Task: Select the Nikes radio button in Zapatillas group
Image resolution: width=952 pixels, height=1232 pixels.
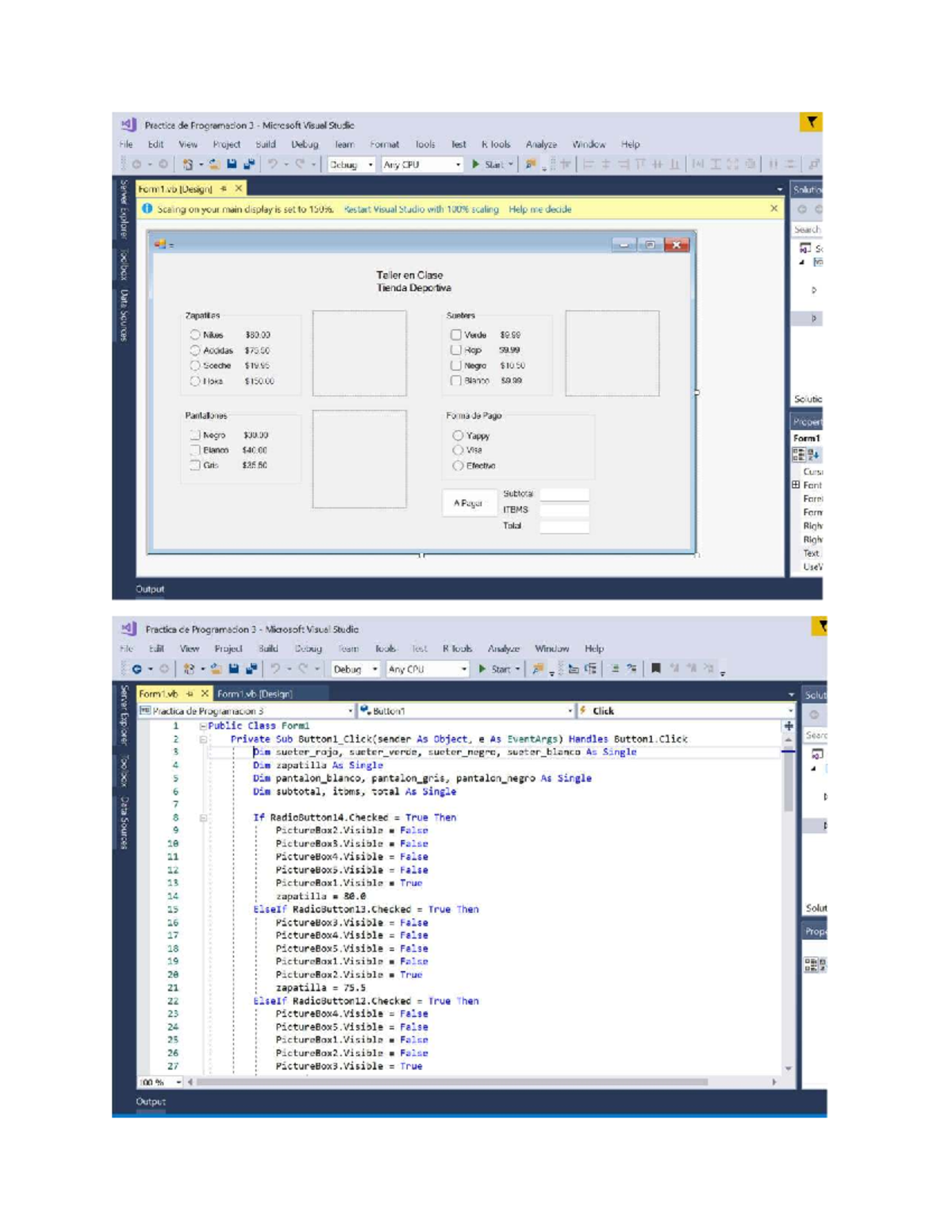Action: [x=194, y=335]
